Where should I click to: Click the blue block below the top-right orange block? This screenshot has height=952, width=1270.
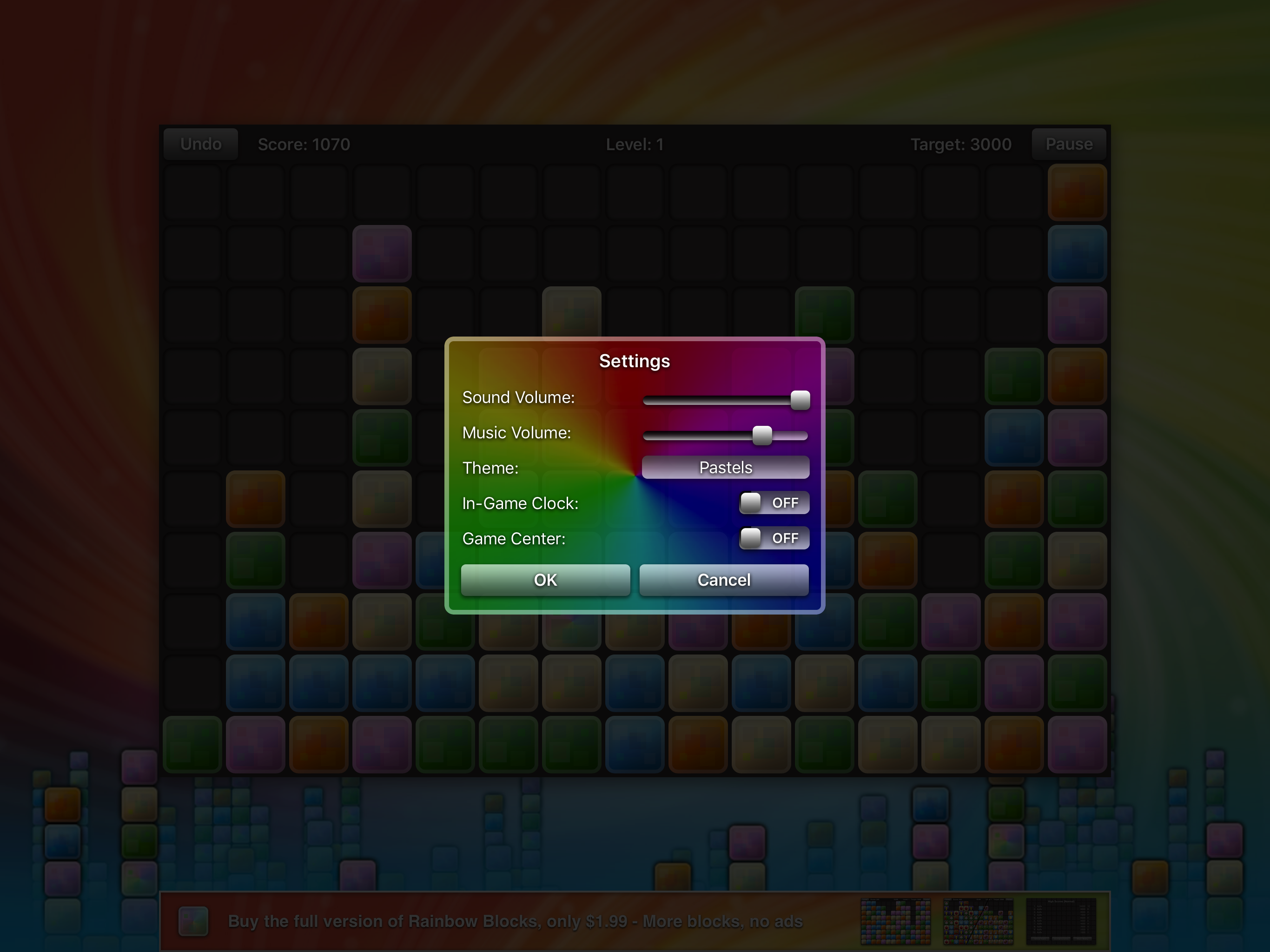1077,254
